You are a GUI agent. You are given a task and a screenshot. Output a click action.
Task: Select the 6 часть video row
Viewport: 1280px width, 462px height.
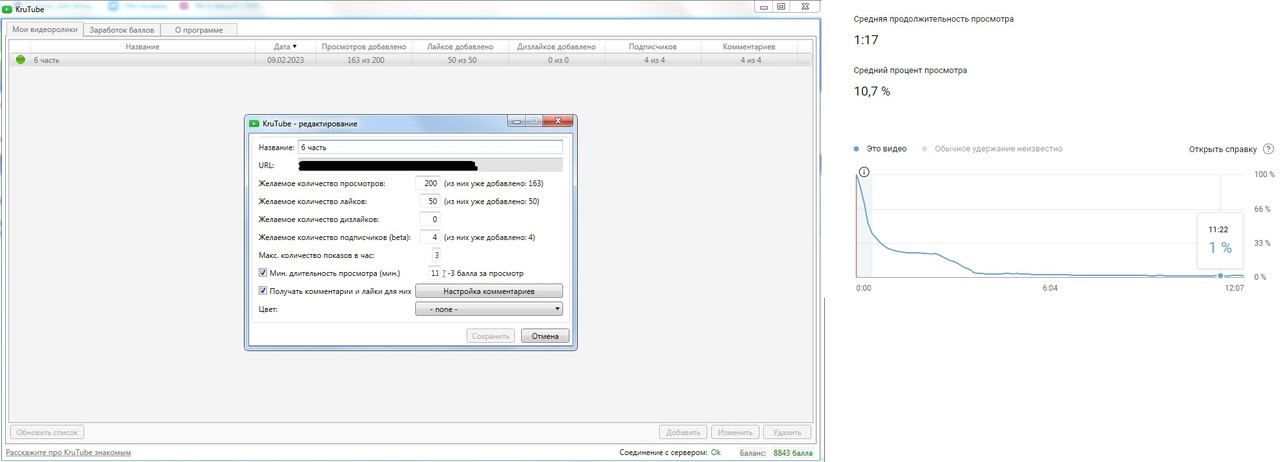[411, 60]
